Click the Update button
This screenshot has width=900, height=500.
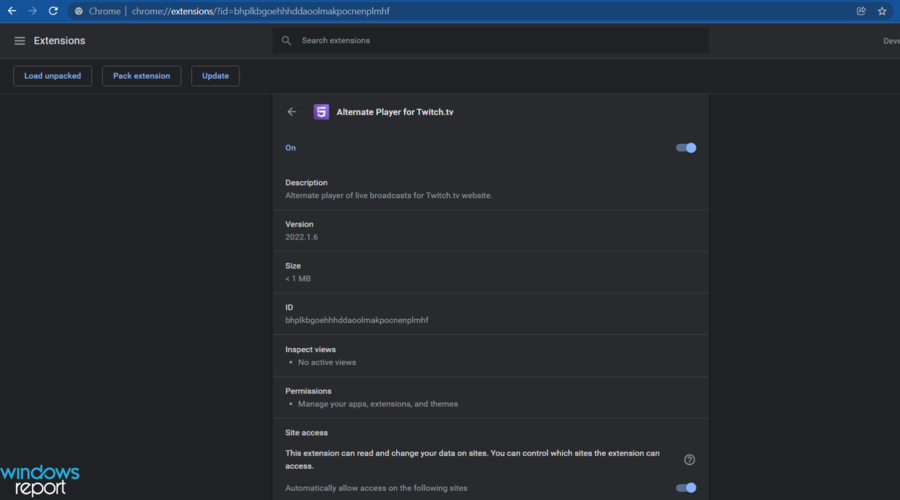[215, 76]
